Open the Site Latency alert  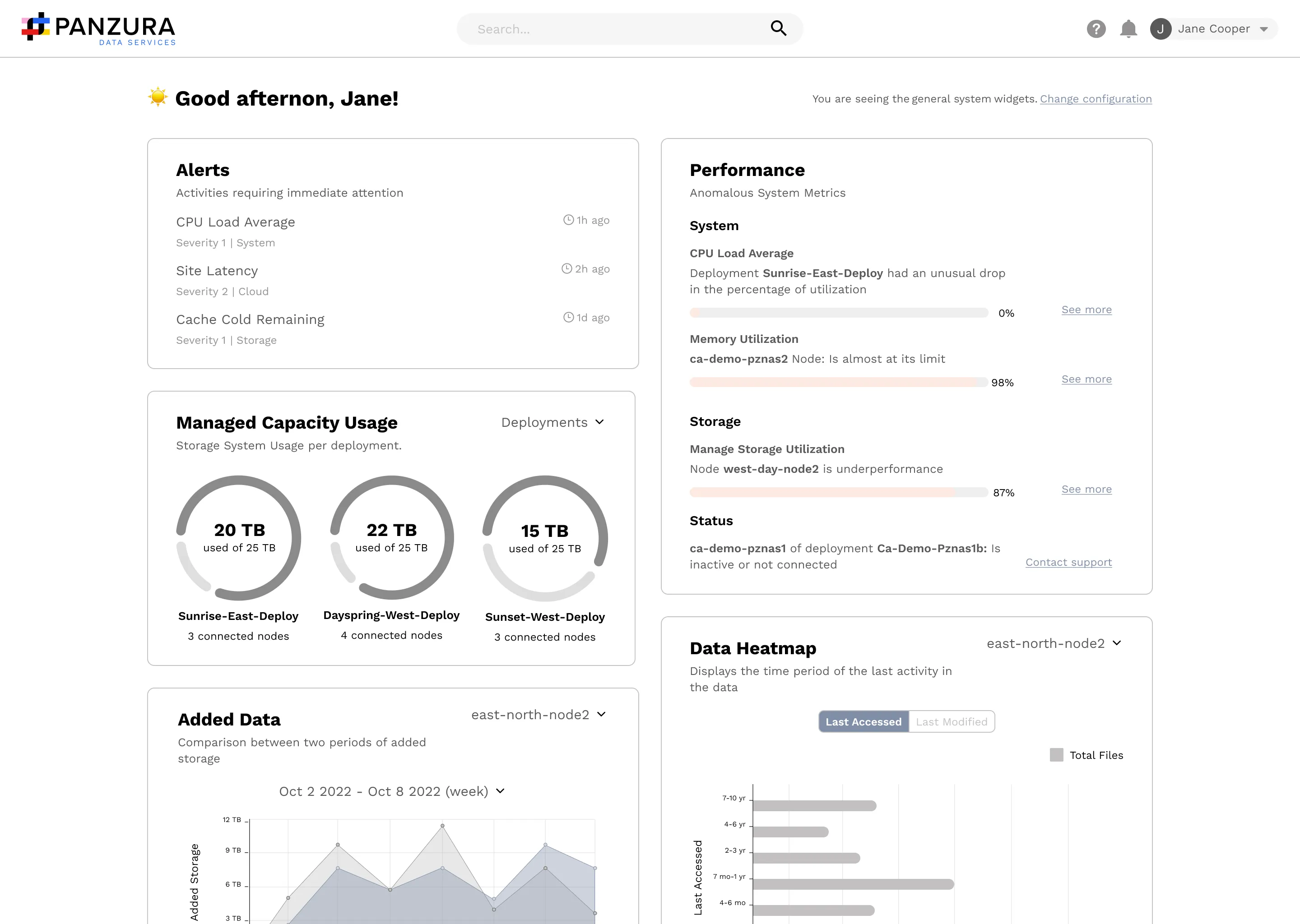tap(393, 281)
